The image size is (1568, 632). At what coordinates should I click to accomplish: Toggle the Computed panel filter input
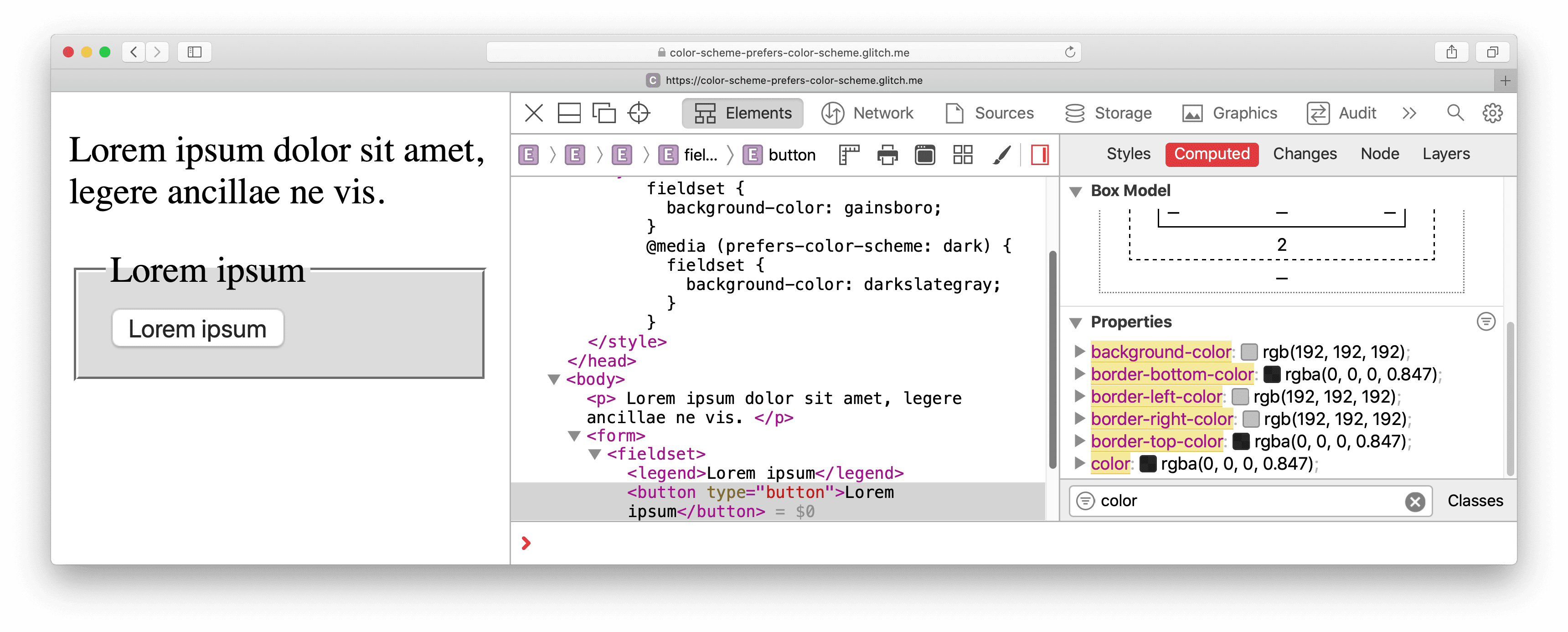click(x=1087, y=501)
